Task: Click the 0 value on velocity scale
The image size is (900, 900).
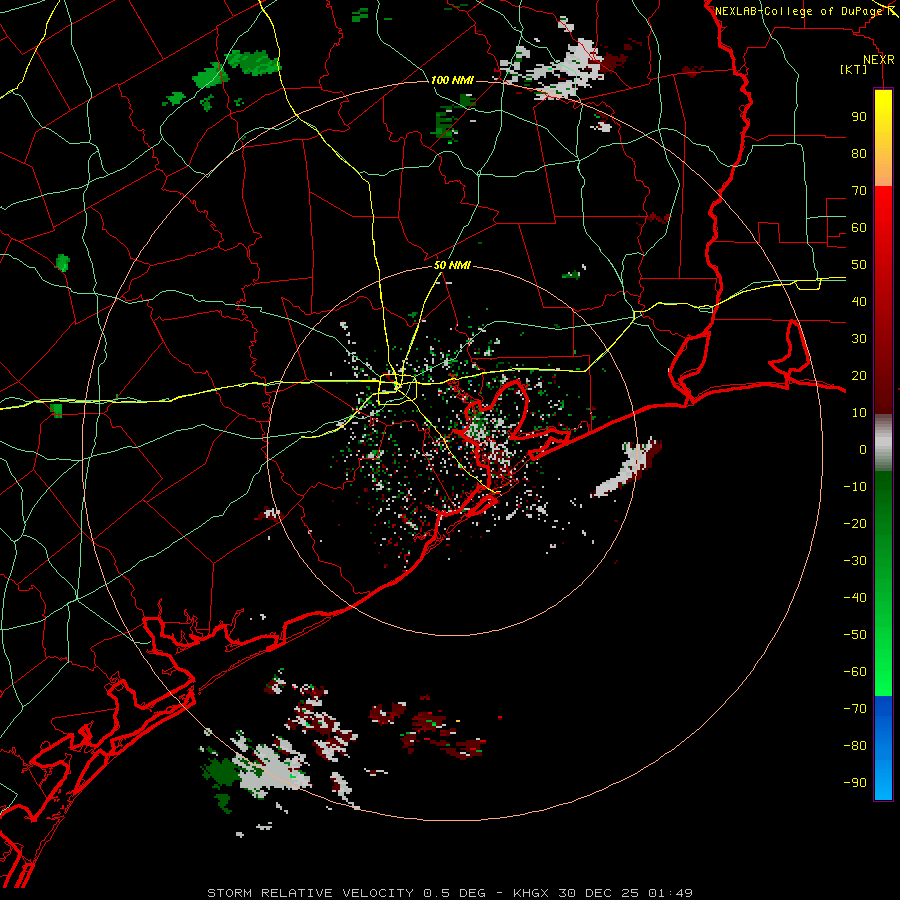Action: pos(863,449)
